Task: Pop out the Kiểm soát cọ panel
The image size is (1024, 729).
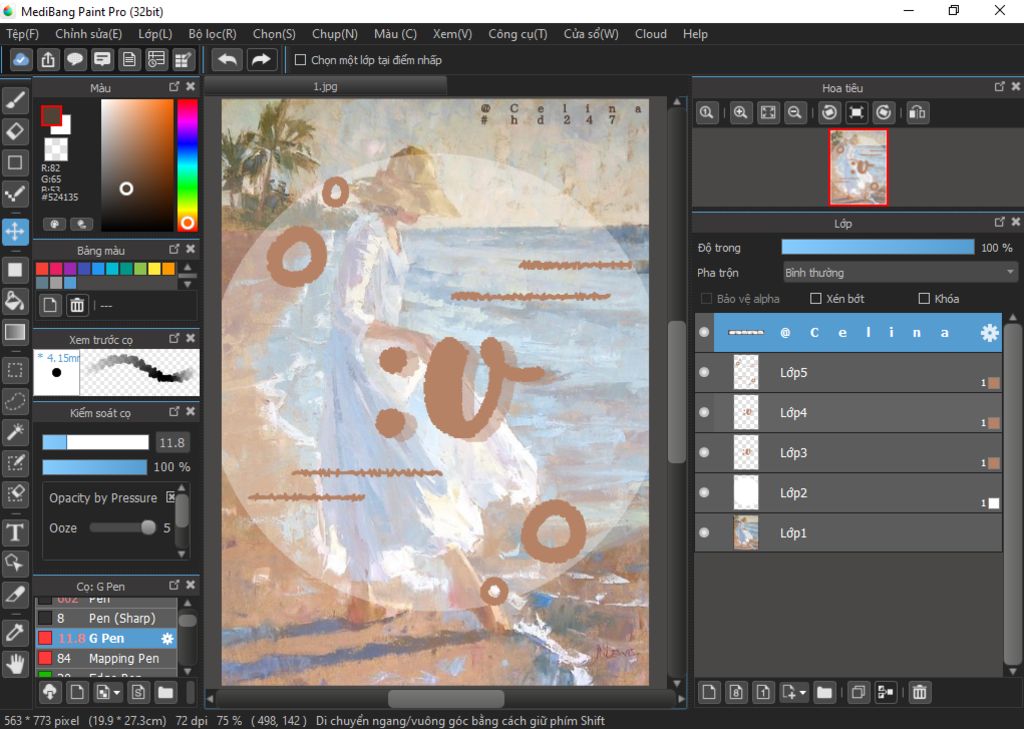Action: (174, 412)
